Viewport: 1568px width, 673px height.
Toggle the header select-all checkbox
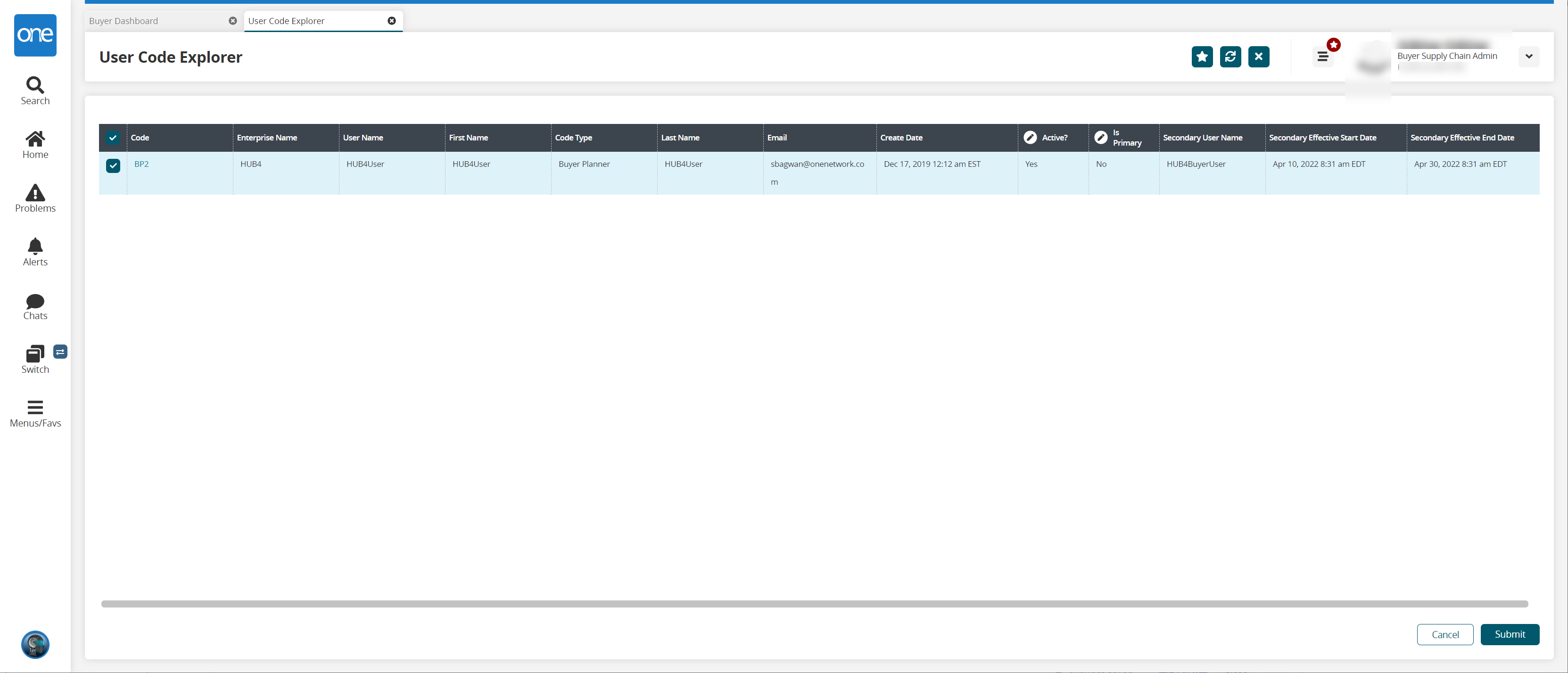(112, 137)
